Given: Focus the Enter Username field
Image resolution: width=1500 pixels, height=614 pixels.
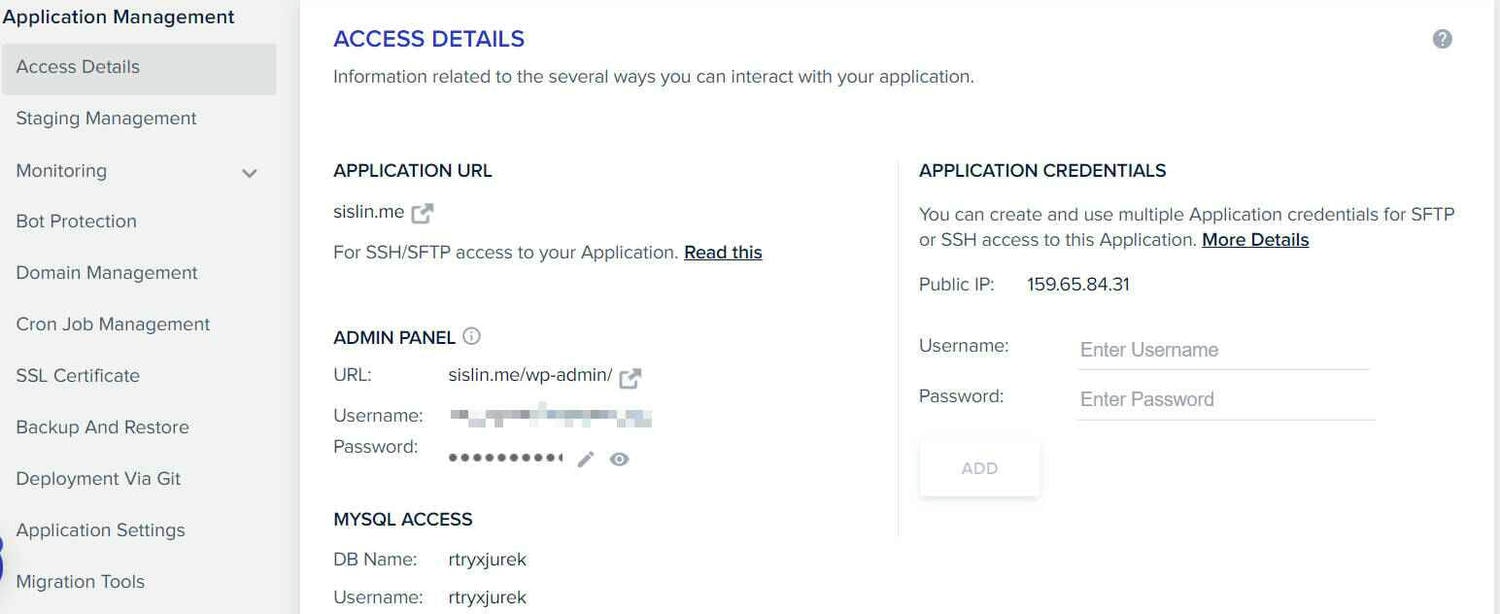Looking at the screenshot, I should pyautogui.click(x=1223, y=350).
